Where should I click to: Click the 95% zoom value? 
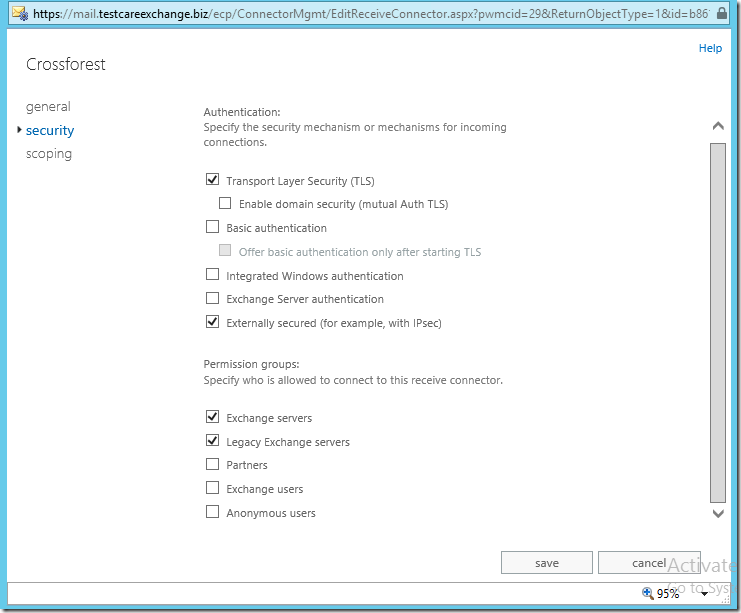point(668,594)
